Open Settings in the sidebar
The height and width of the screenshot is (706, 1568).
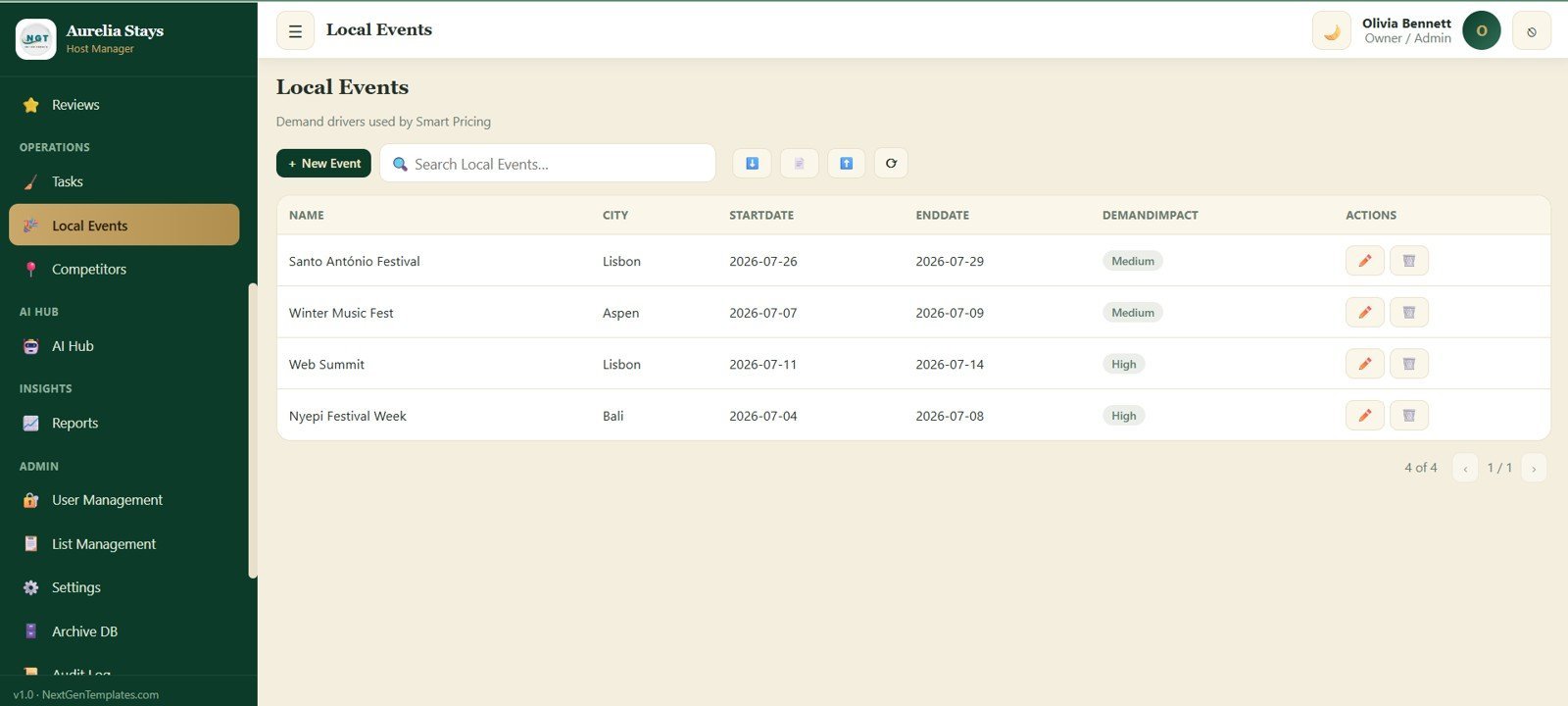tap(123, 587)
